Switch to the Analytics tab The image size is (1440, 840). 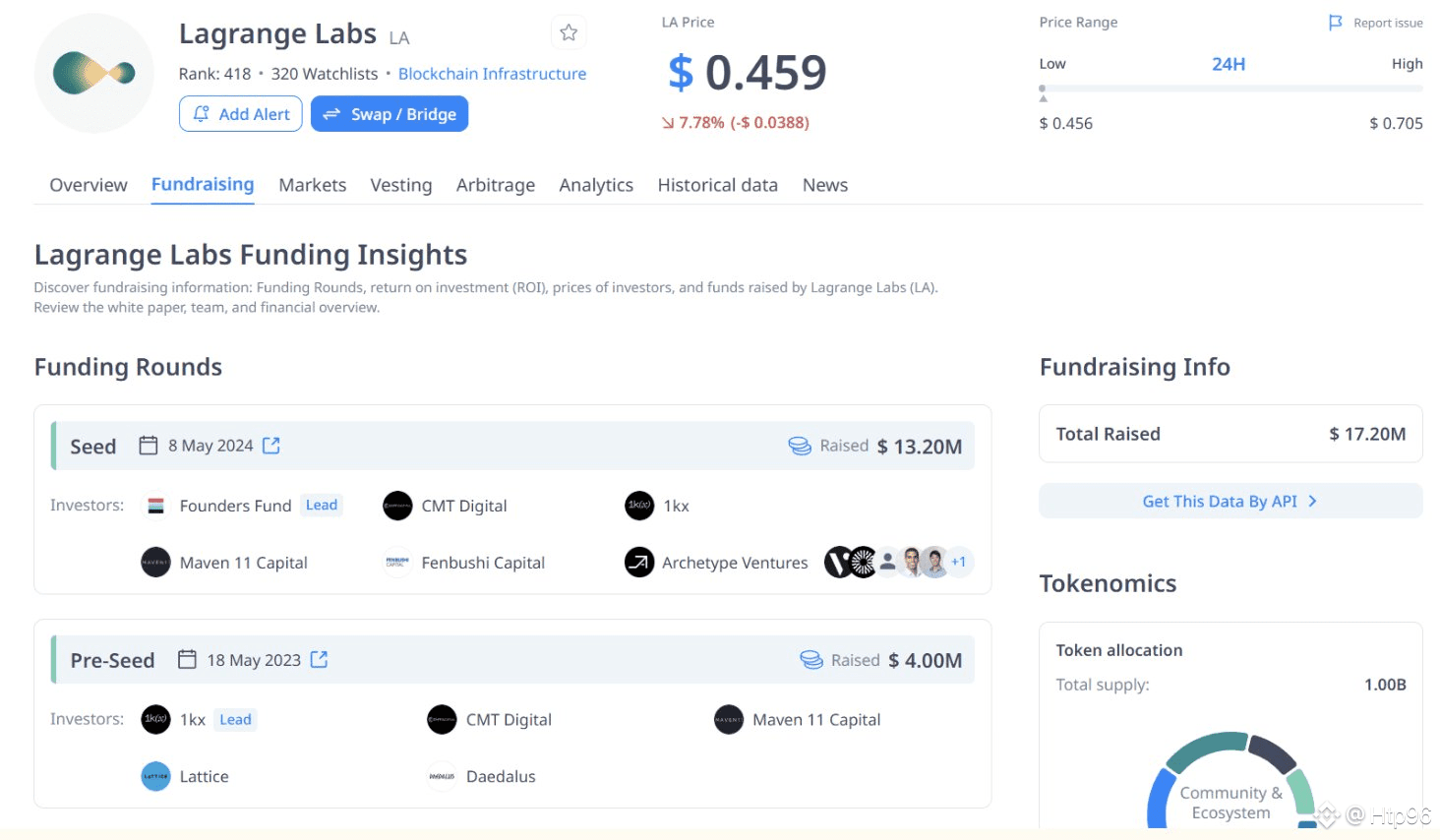[596, 185]
